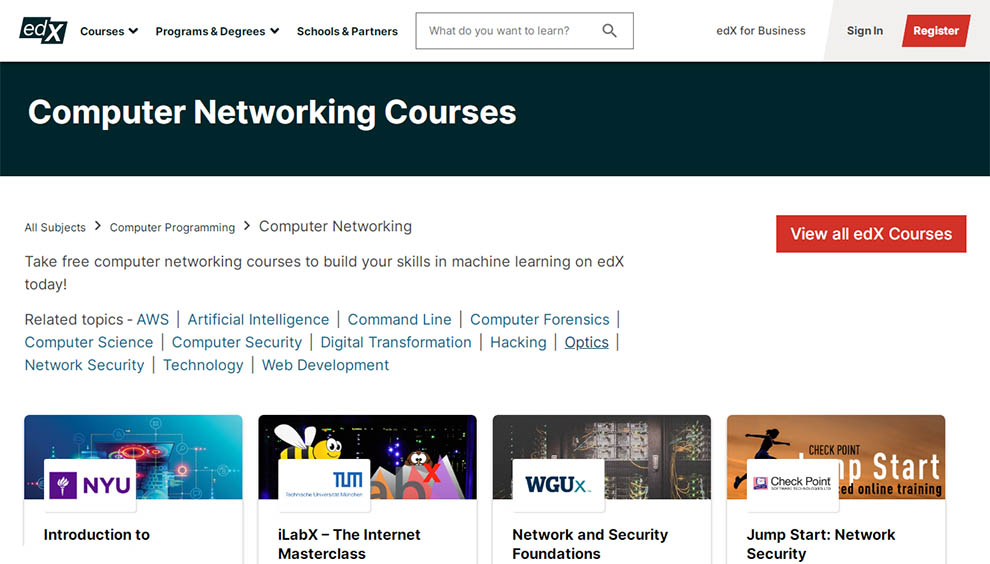990x564 pixels.
Task: Click the Hacking topic link
Action: click(518, 342)
